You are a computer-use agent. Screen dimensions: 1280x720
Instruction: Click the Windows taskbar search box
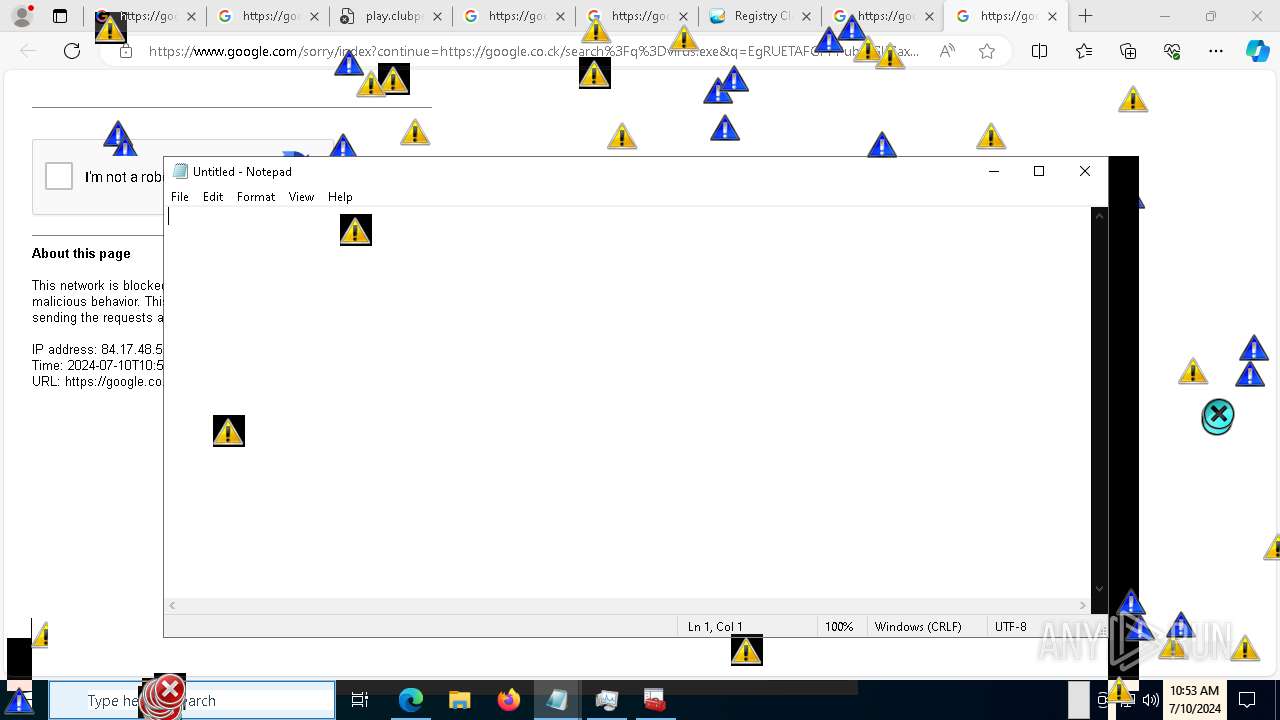191,700
